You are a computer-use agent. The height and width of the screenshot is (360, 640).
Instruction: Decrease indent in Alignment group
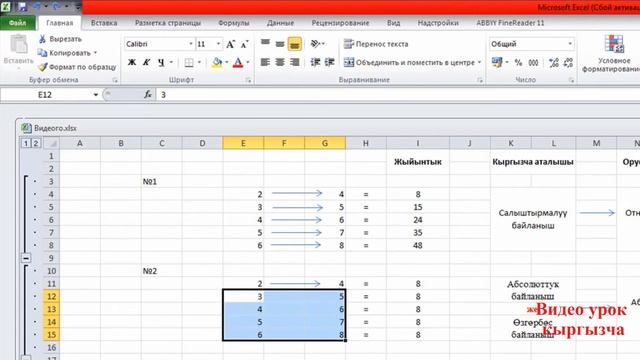315,62
